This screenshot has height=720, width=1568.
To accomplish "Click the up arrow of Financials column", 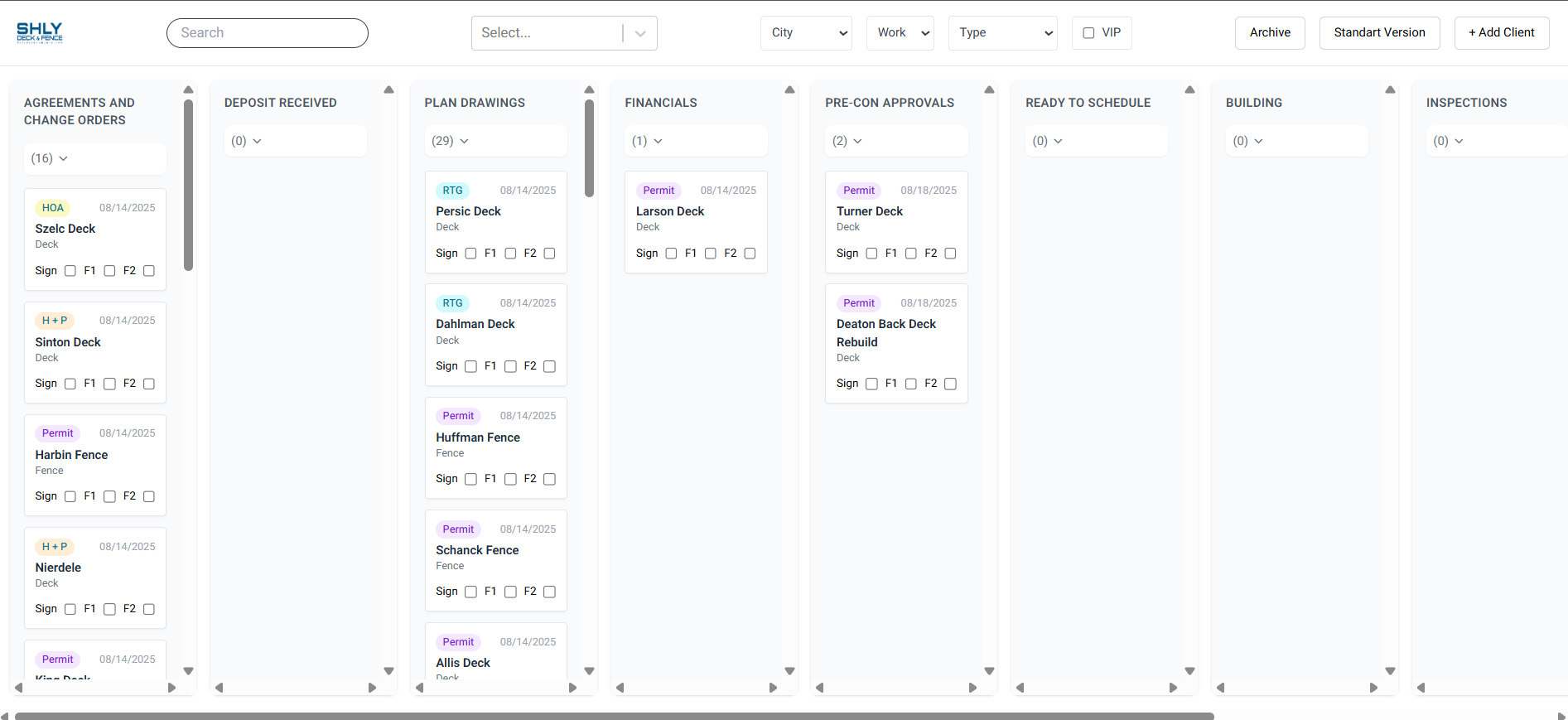I will click(x=789, y=89).
